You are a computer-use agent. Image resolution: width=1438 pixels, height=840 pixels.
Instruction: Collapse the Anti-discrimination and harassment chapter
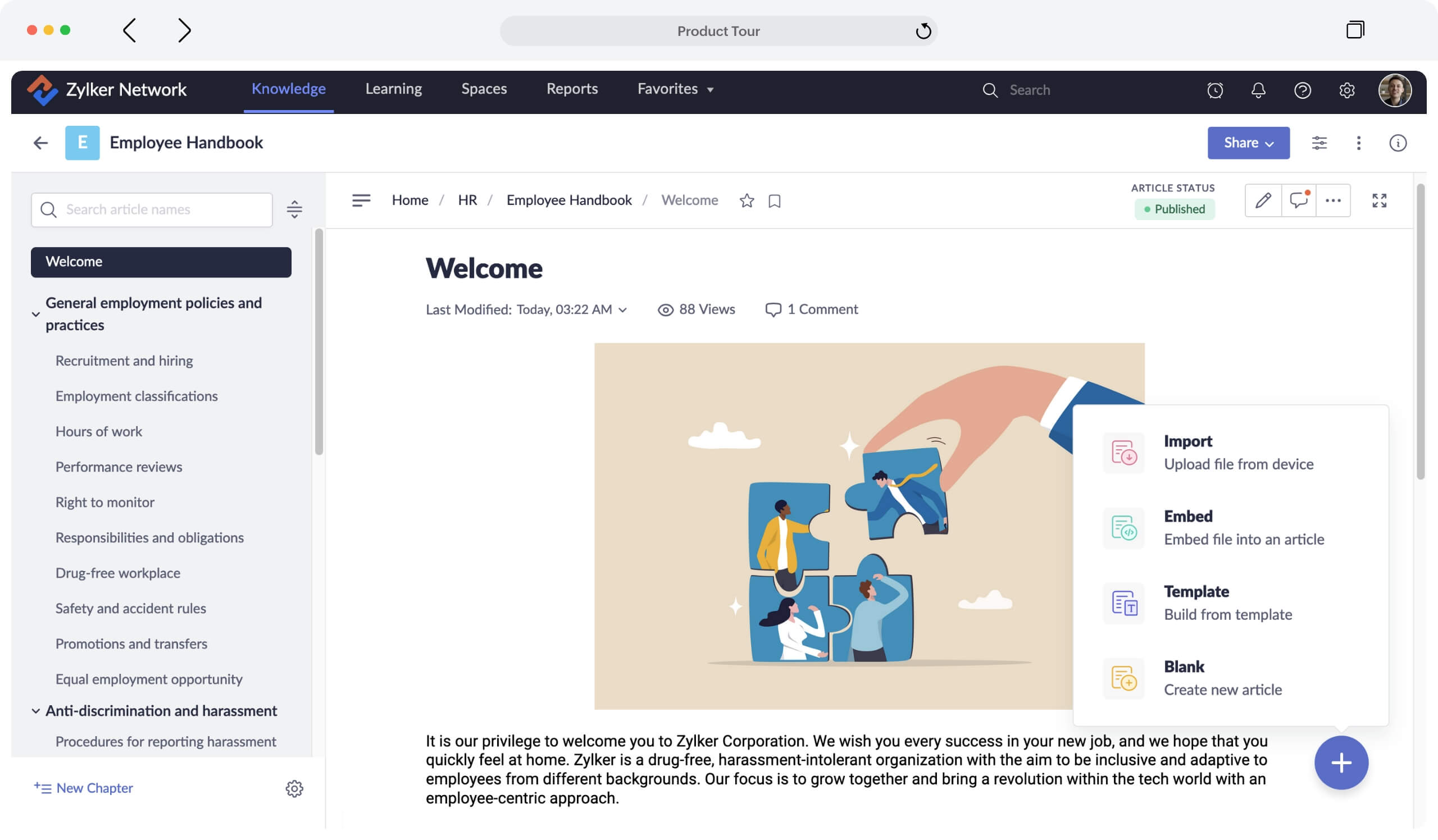coord(36,710)
